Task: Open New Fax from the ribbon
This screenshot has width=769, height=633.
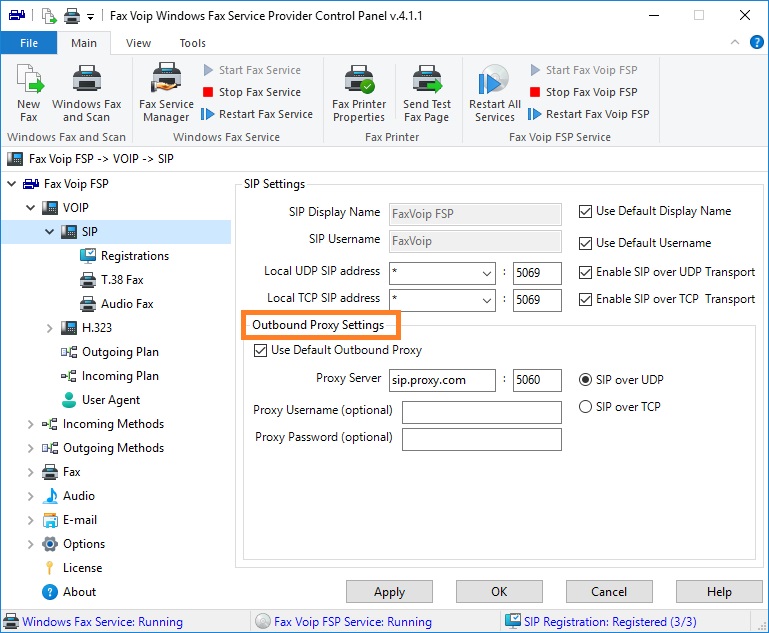Action: click(x=28, y=93)
